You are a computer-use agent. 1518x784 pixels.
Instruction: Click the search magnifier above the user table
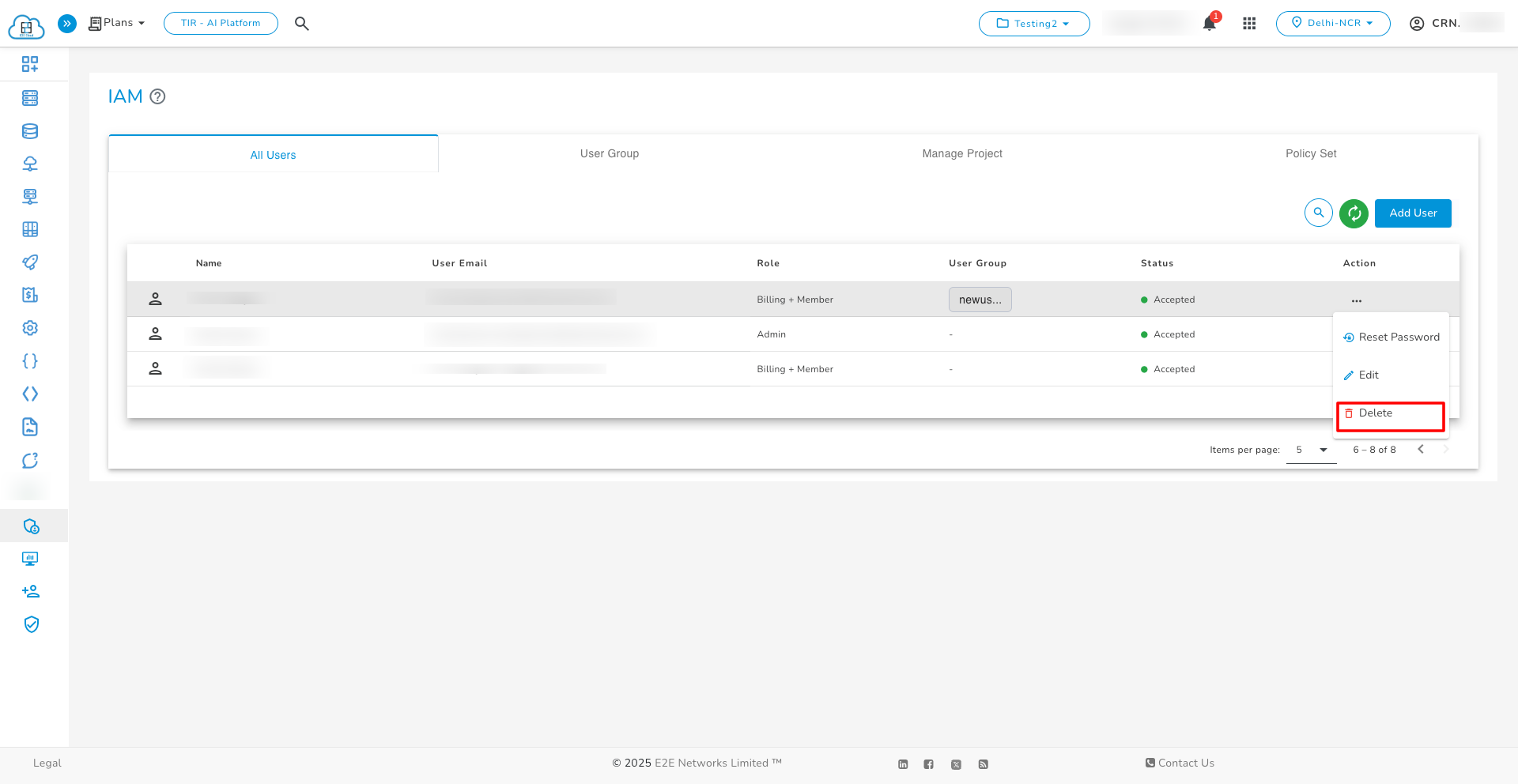(1318, 213)
